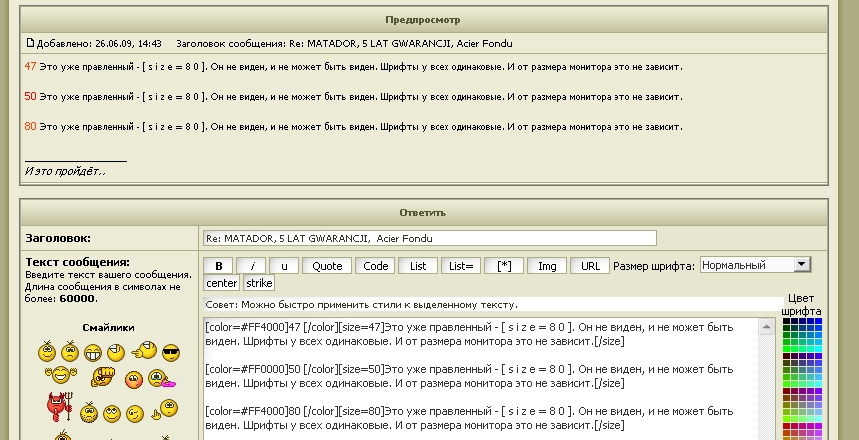Viewport: 859px width, 440px height.
Task: Insert the crying smiley with pink handkerchief
Action: [161, 380]
